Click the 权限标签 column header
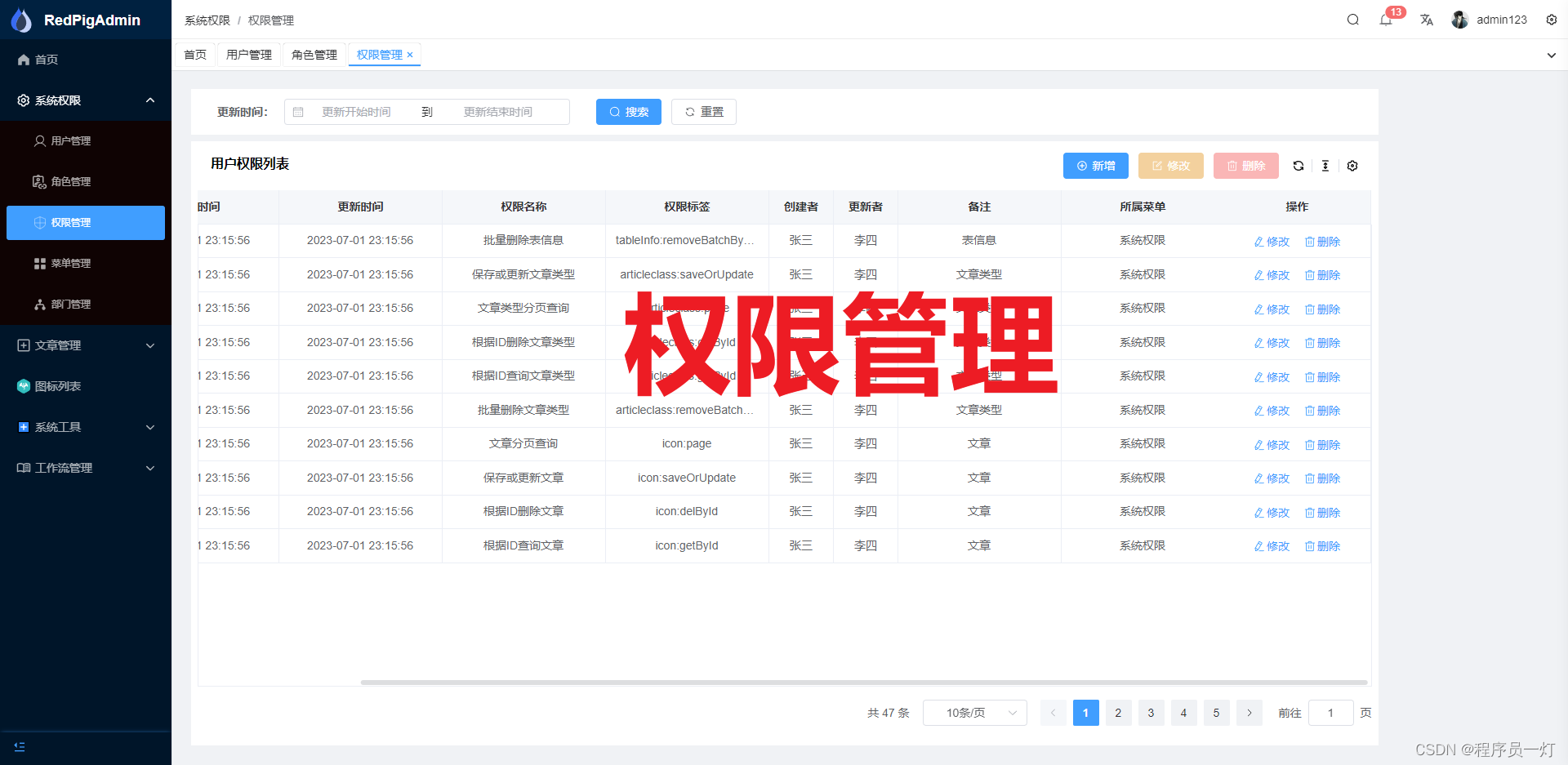Image resolution: width=1568 pixels, height=765 pixels. (x=687, y=207)
